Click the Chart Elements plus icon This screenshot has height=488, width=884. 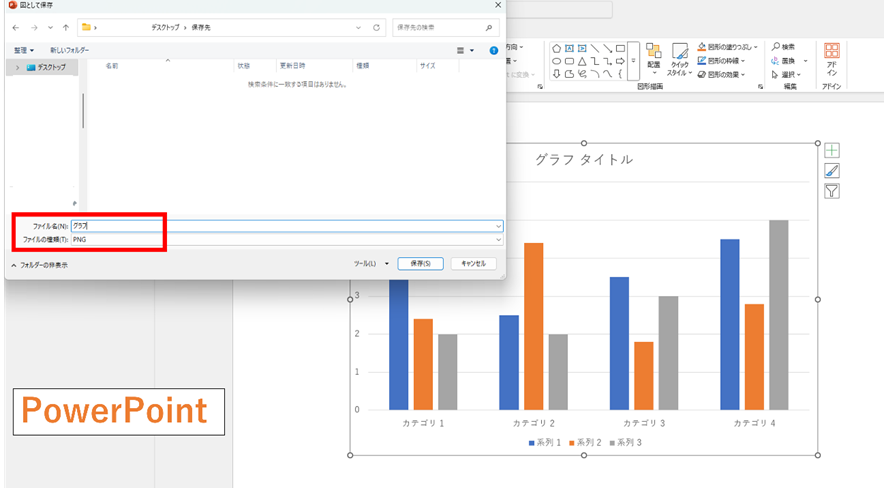(832, 151)
